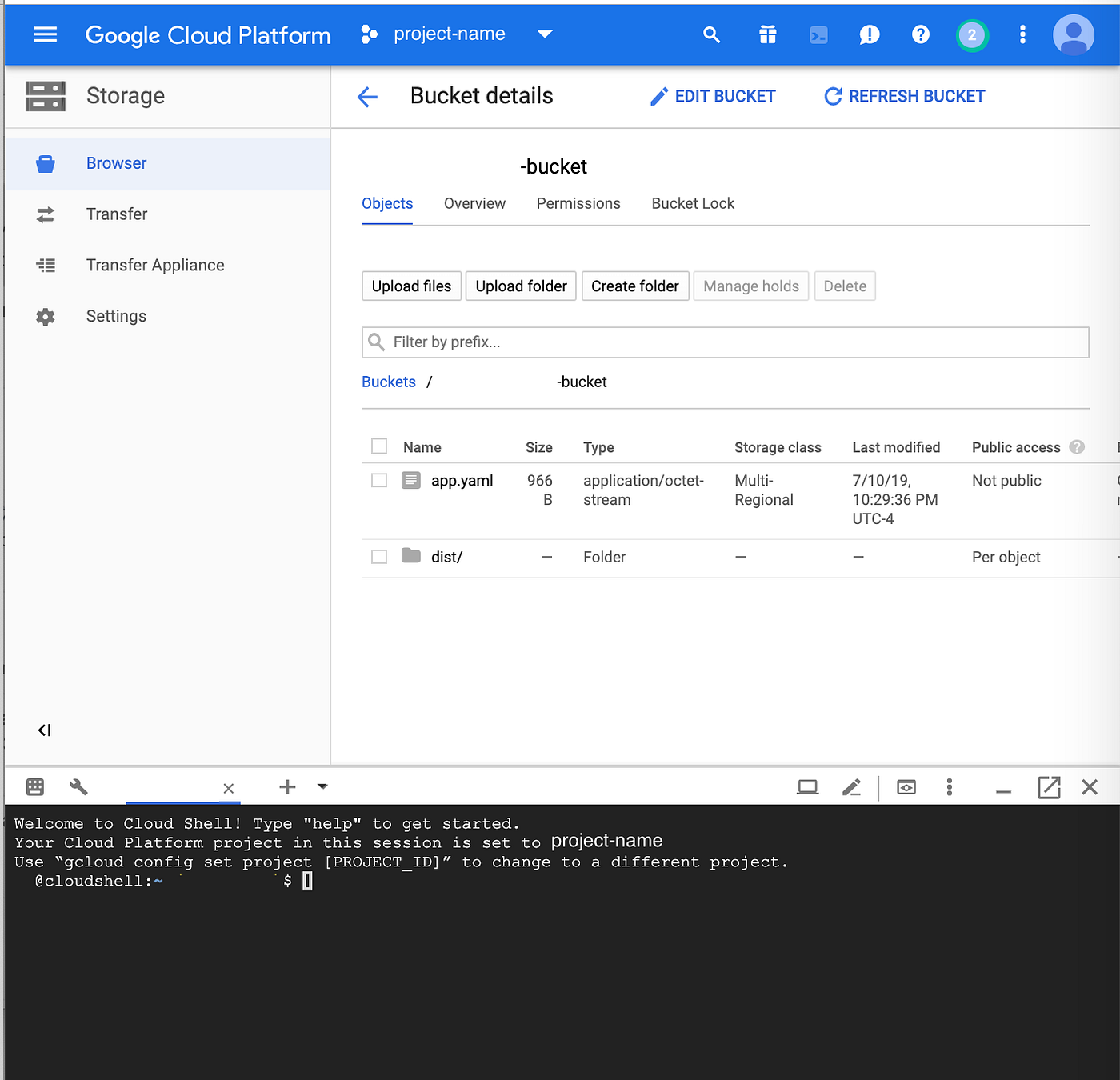Check the checkbox next to dist/ folder
This screenshot has width=1120, height=1080.
[x=378, y=556]
